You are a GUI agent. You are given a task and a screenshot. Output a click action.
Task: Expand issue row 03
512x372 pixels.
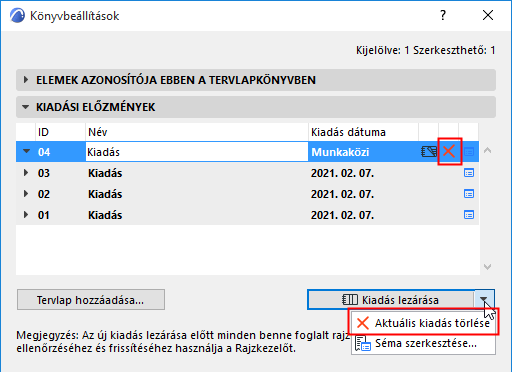26,173
